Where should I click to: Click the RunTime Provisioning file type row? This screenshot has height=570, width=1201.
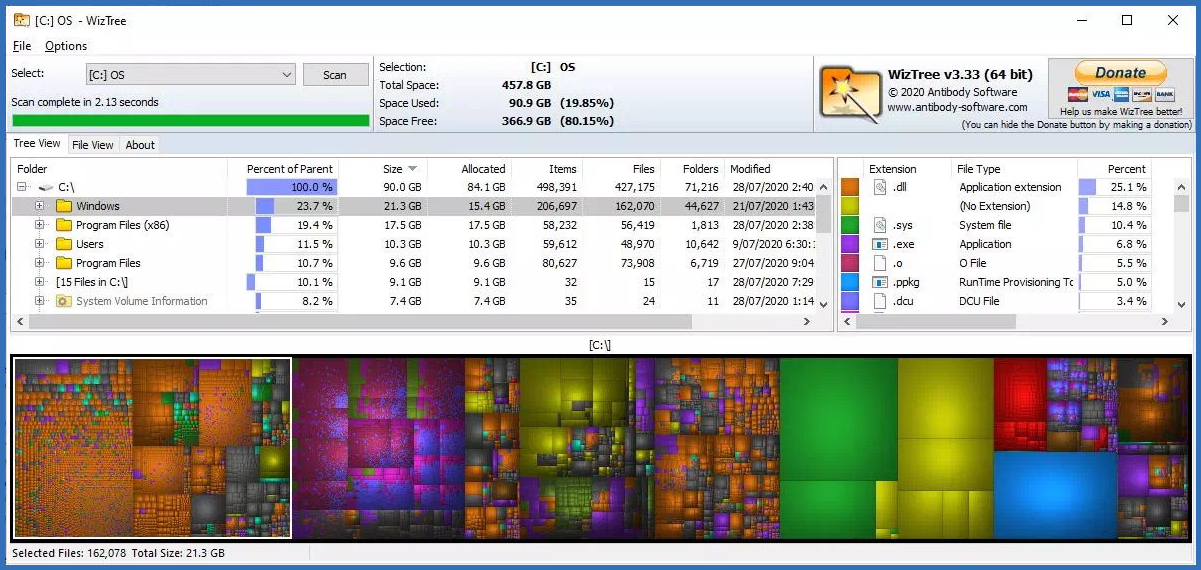1014,282
